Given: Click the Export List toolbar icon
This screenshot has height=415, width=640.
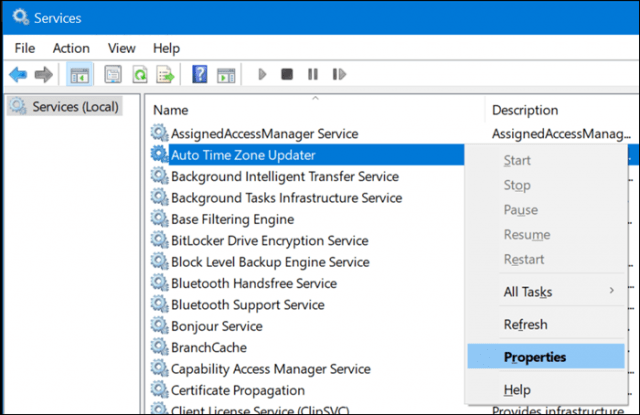Looking at the screenshot, I should [165, 75].
